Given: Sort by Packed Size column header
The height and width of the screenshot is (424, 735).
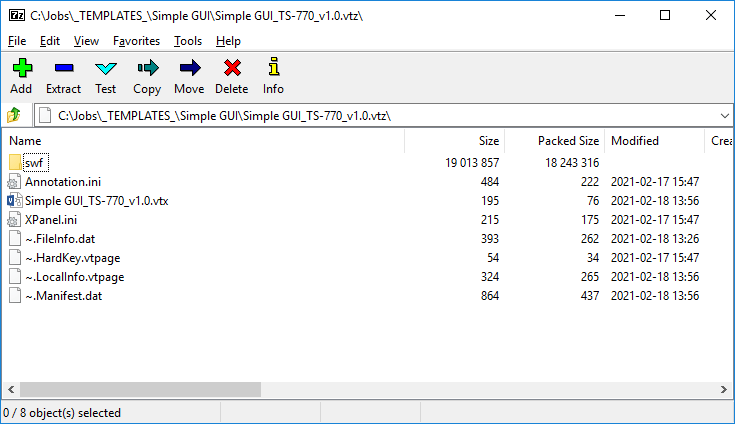Looking at the screenshot, I should point(567,141).
